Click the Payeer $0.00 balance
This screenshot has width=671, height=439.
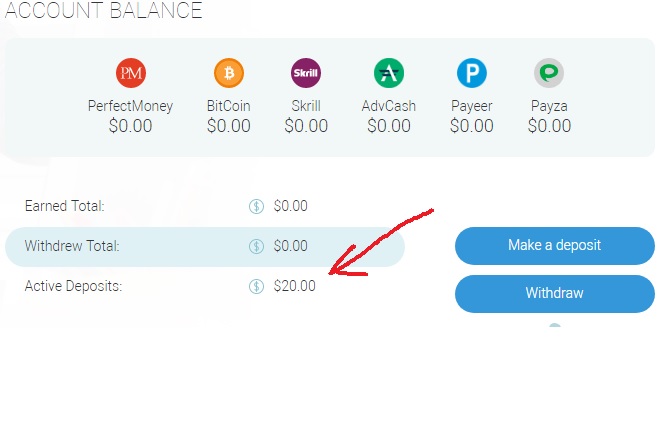471,126
